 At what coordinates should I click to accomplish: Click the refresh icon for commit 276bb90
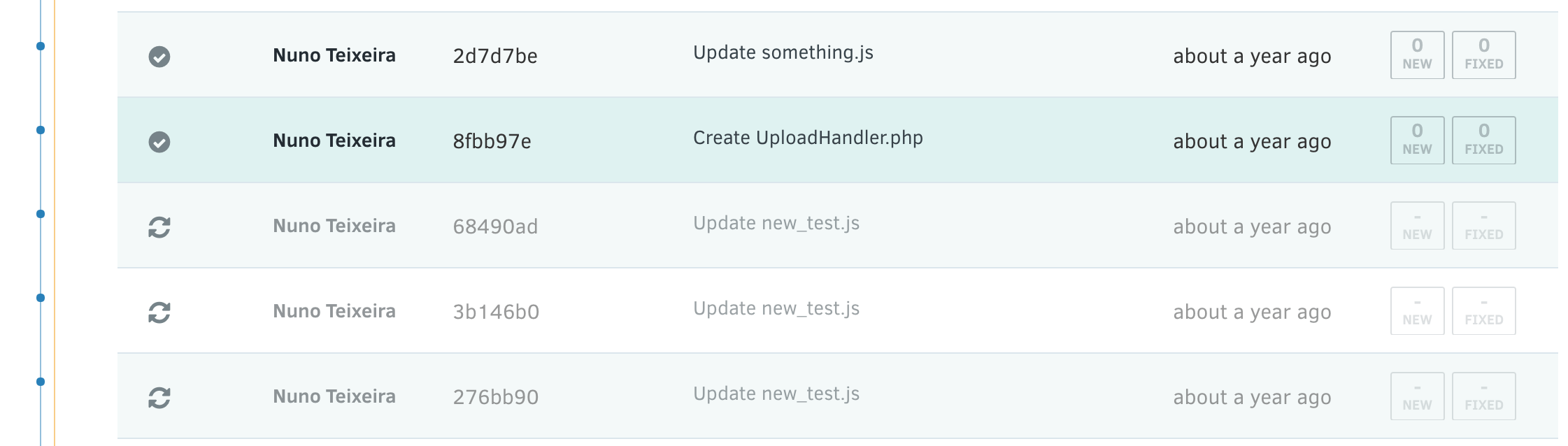click(x=159, y=398)
